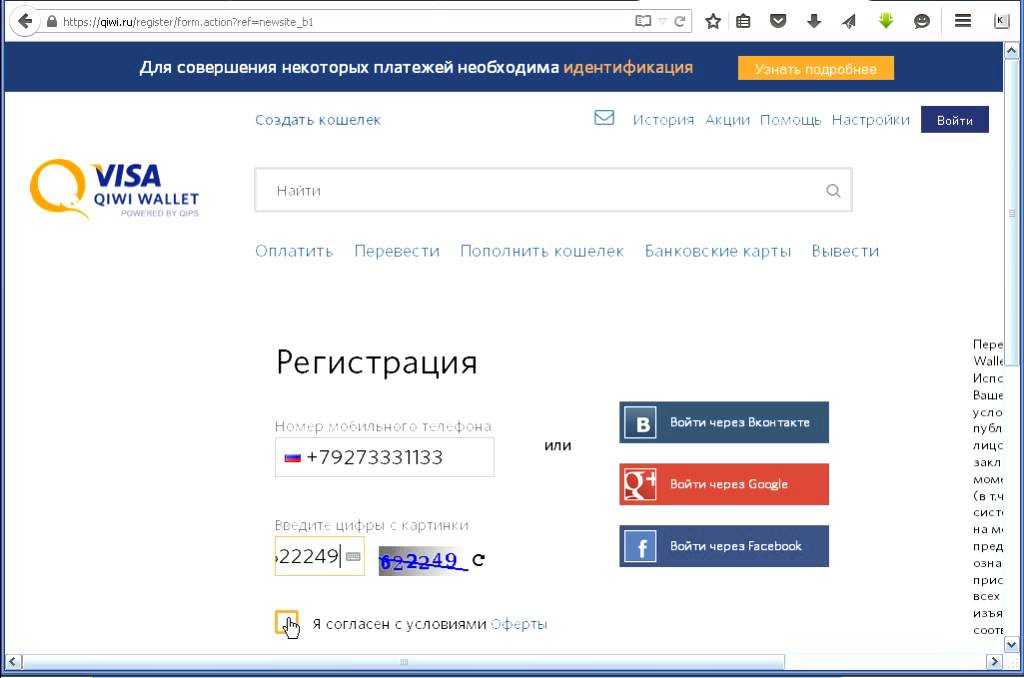Click the Узнать подробнее orange button
This screenshot has height=678, width=1024.
tap(816, 69)
